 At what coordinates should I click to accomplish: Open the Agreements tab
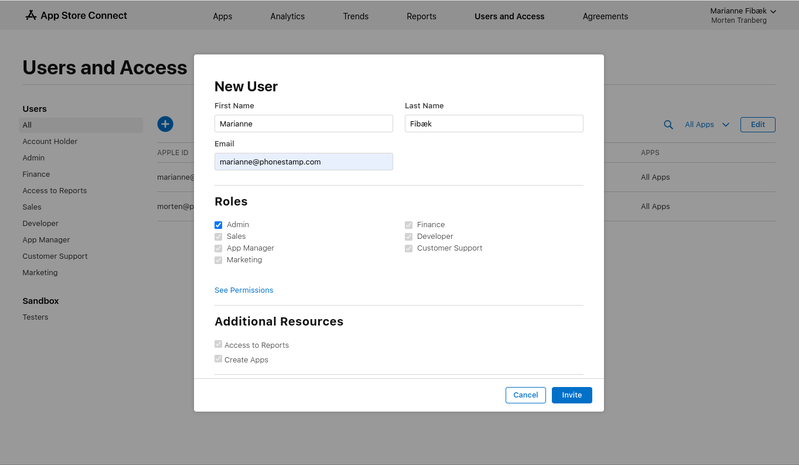605,16
